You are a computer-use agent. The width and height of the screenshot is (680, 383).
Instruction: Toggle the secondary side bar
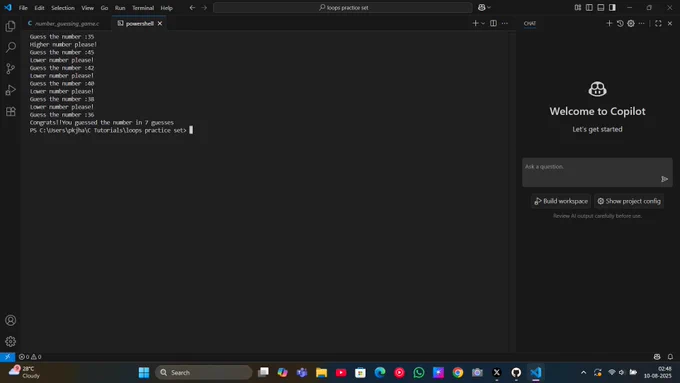tap(612, 7)
